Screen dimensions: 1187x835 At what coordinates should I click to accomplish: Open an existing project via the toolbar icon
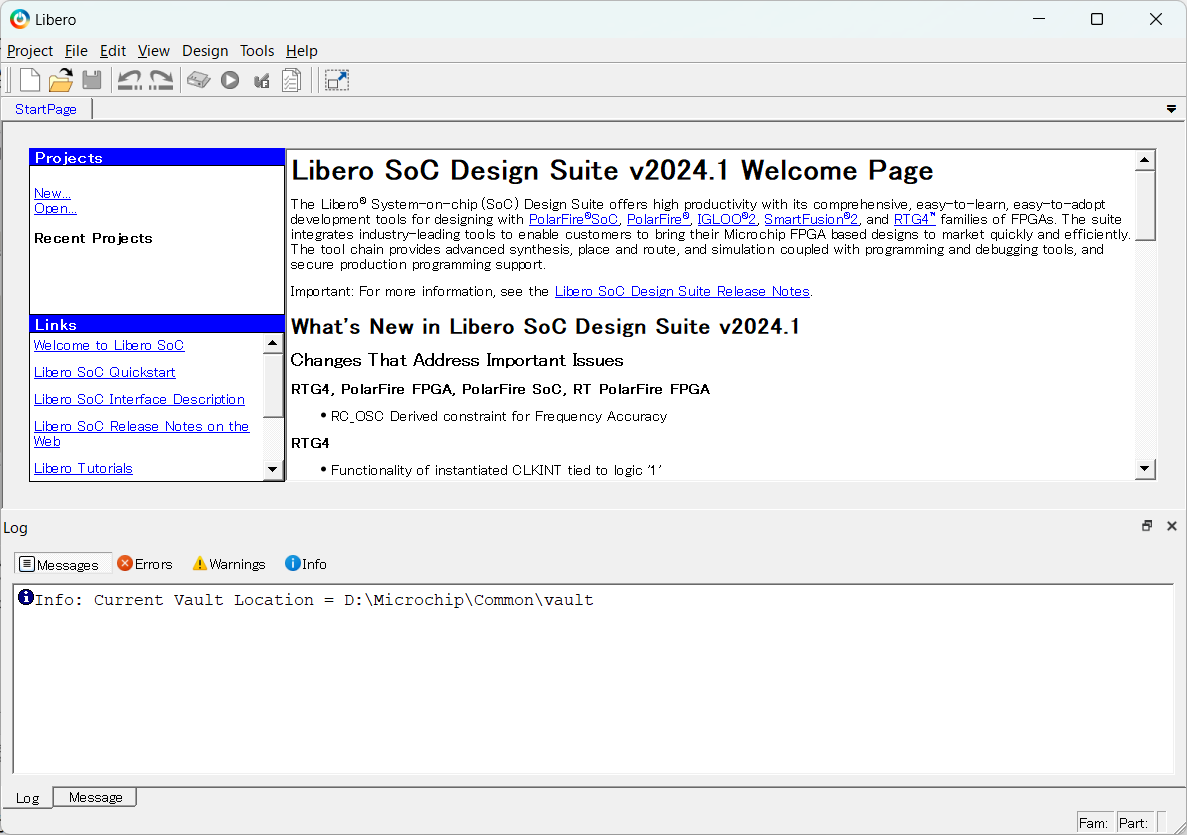click(x=60, y=79)
